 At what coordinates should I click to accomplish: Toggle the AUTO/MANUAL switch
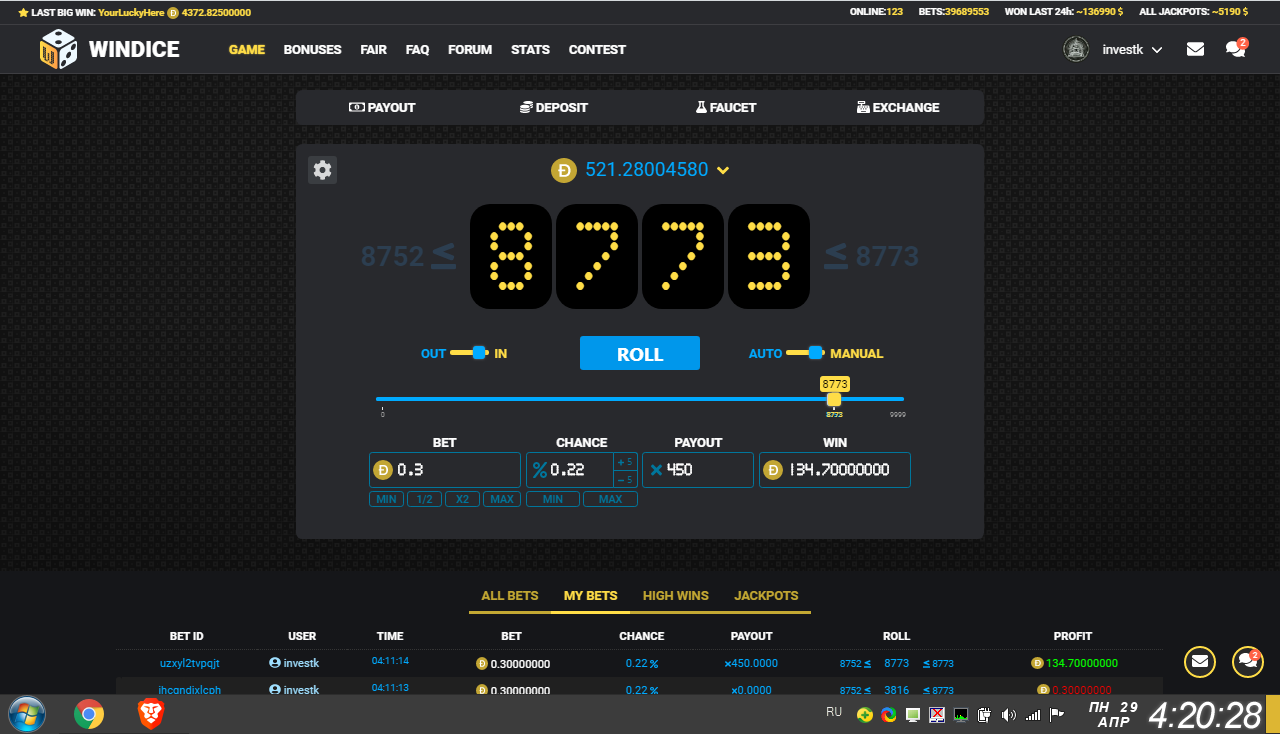click(x=805, y=353)
